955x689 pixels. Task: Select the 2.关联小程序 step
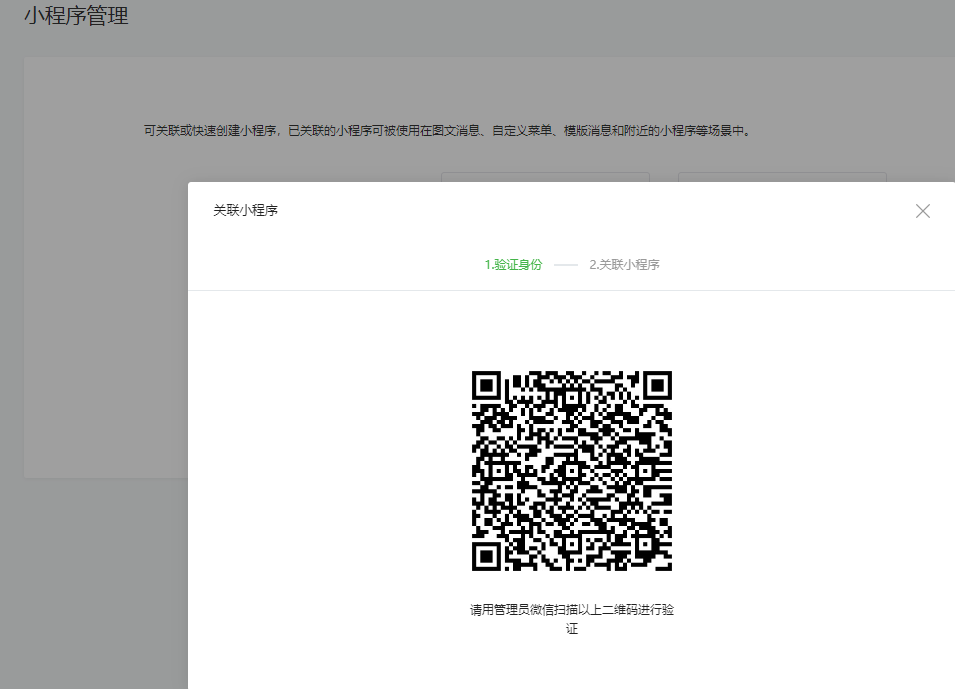(624, 264)
